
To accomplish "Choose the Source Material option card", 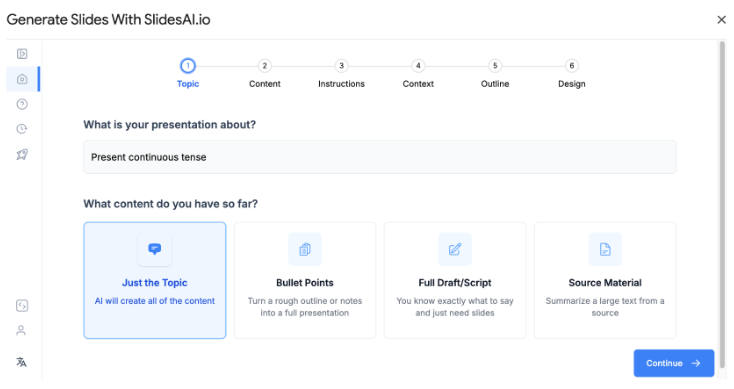I will click(x=605, y=280).
